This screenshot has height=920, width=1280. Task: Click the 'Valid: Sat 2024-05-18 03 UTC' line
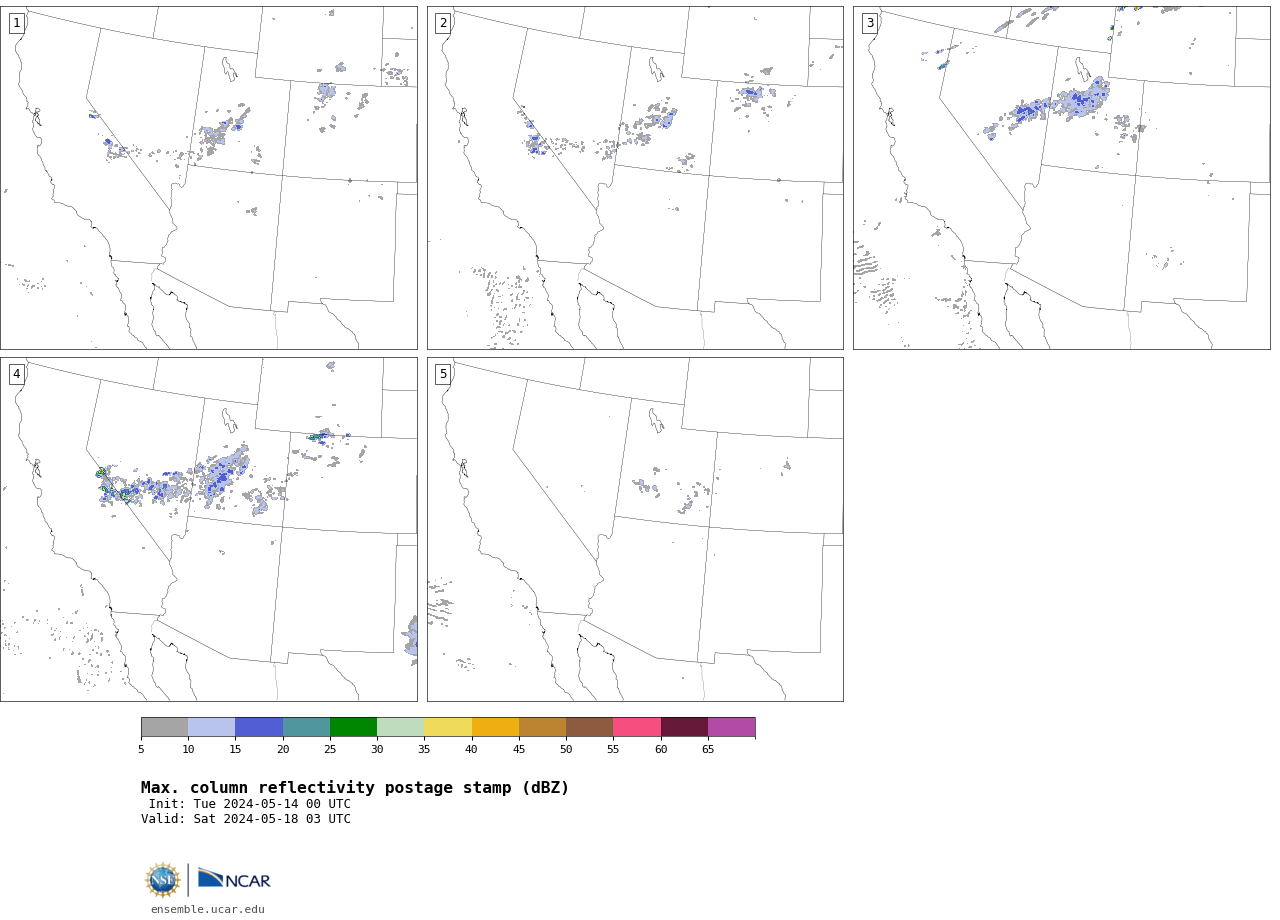click(x=246, y=819)
